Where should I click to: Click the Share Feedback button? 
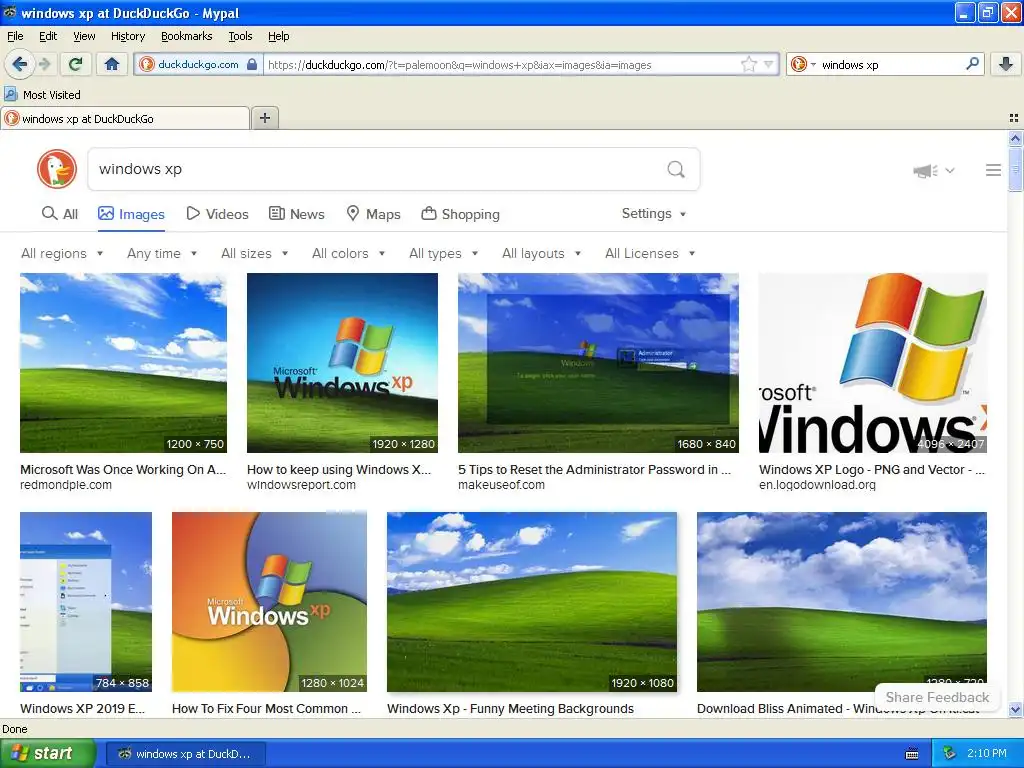(x=936, y=697)
